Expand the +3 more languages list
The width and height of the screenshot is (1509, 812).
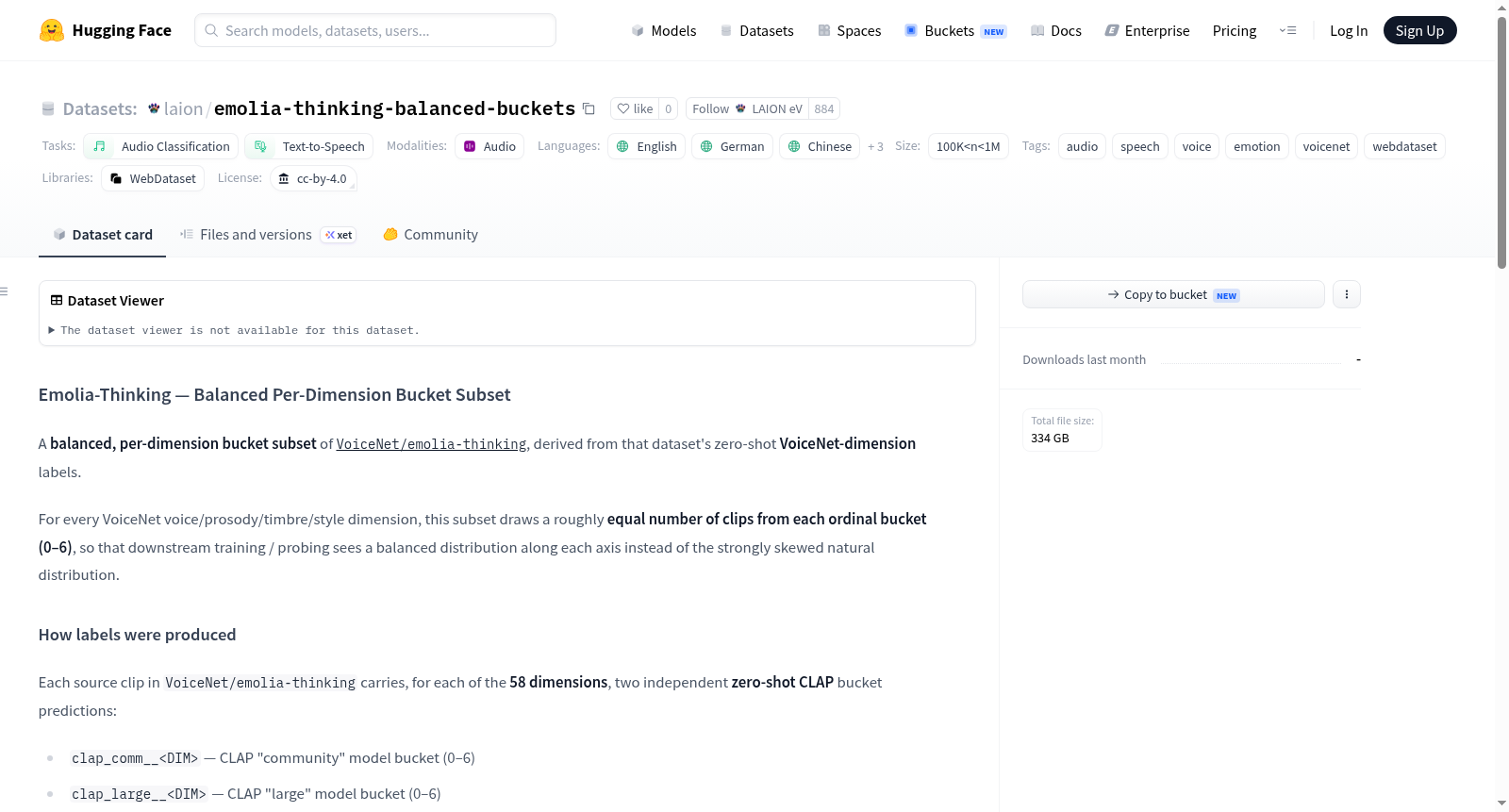click(x=875, y=146)
